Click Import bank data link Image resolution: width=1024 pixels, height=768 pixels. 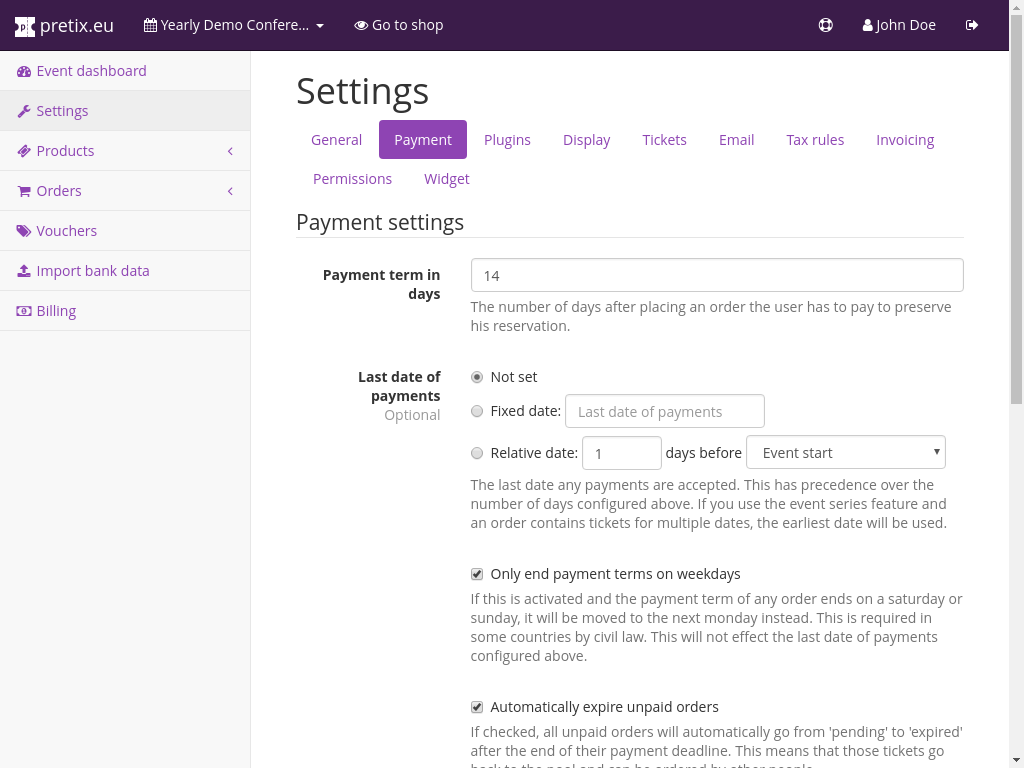pos(125,270)
